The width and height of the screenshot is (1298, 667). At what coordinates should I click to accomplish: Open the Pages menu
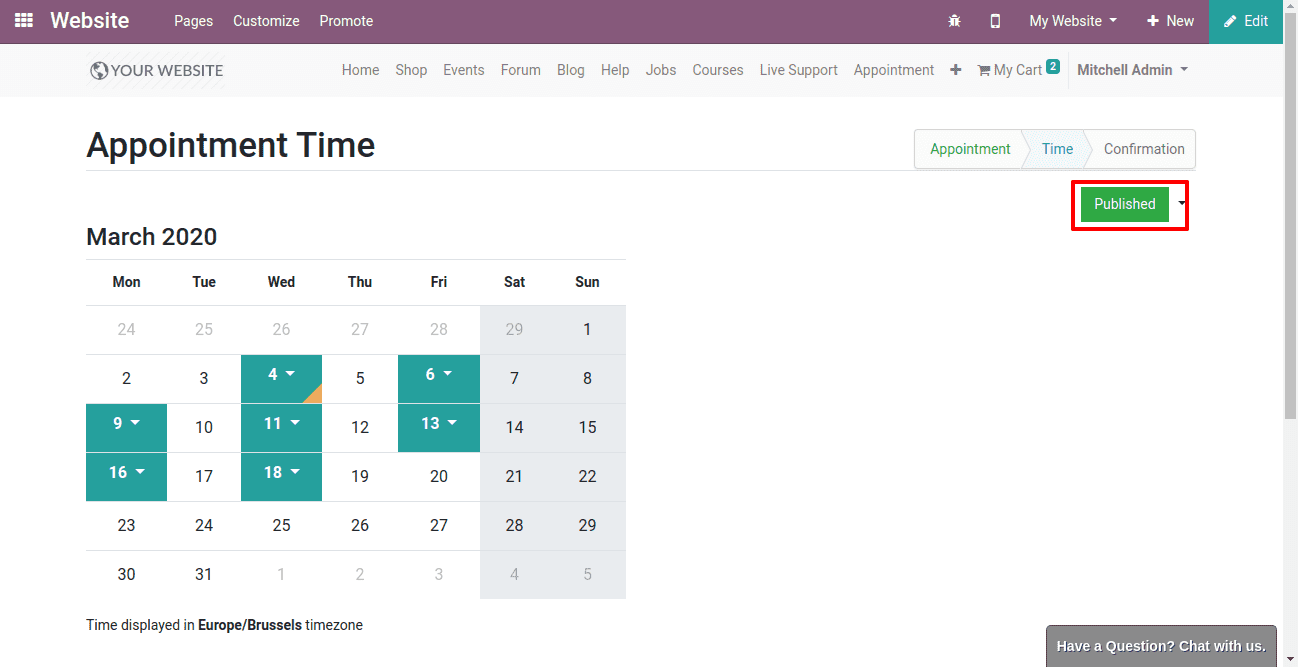[193, 21]
